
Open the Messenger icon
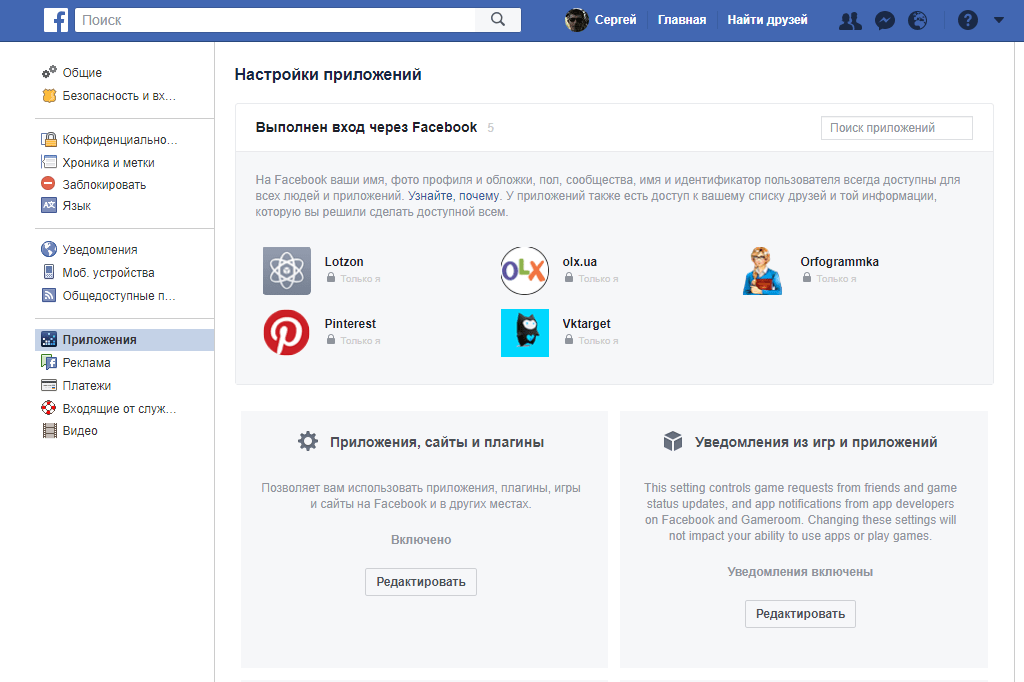(x=884, y=20)
